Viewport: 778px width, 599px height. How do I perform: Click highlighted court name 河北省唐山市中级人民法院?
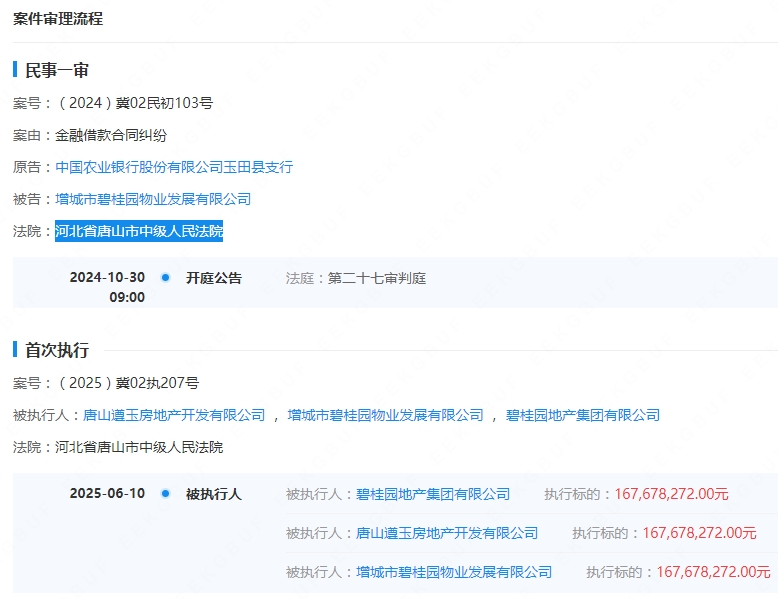(139, 231)
